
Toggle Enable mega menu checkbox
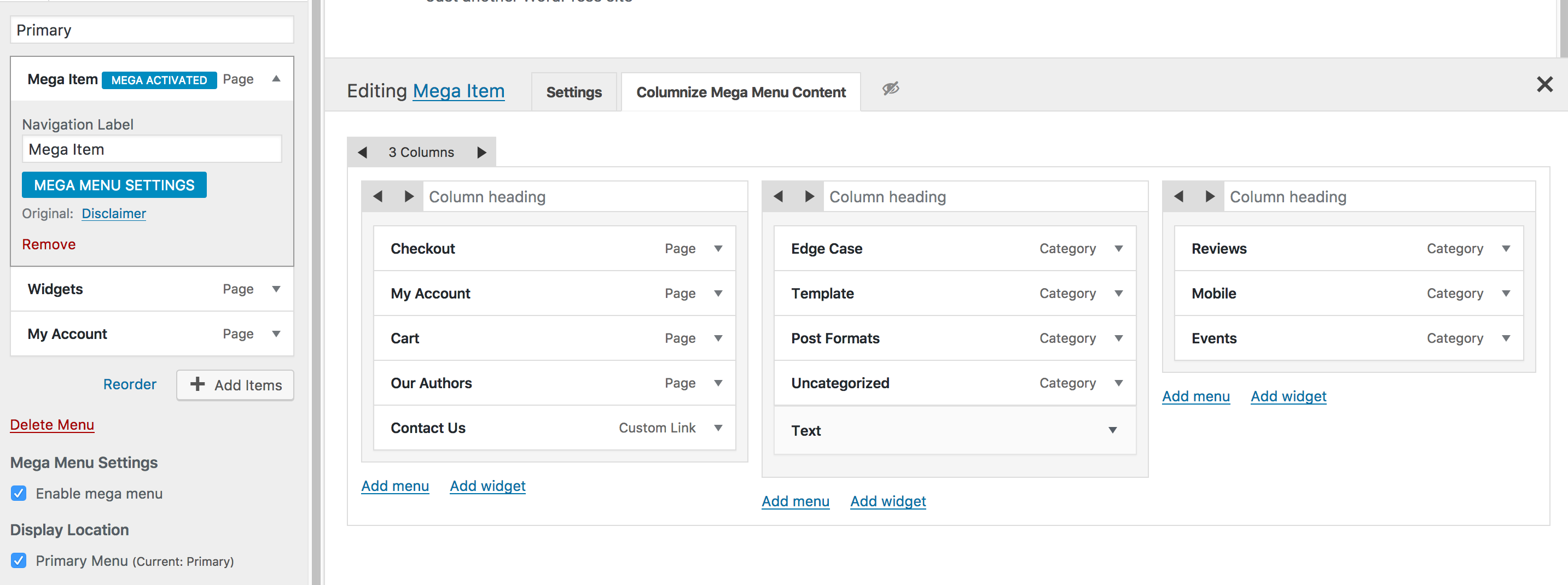pyautogui.click(x=19, y=493)
